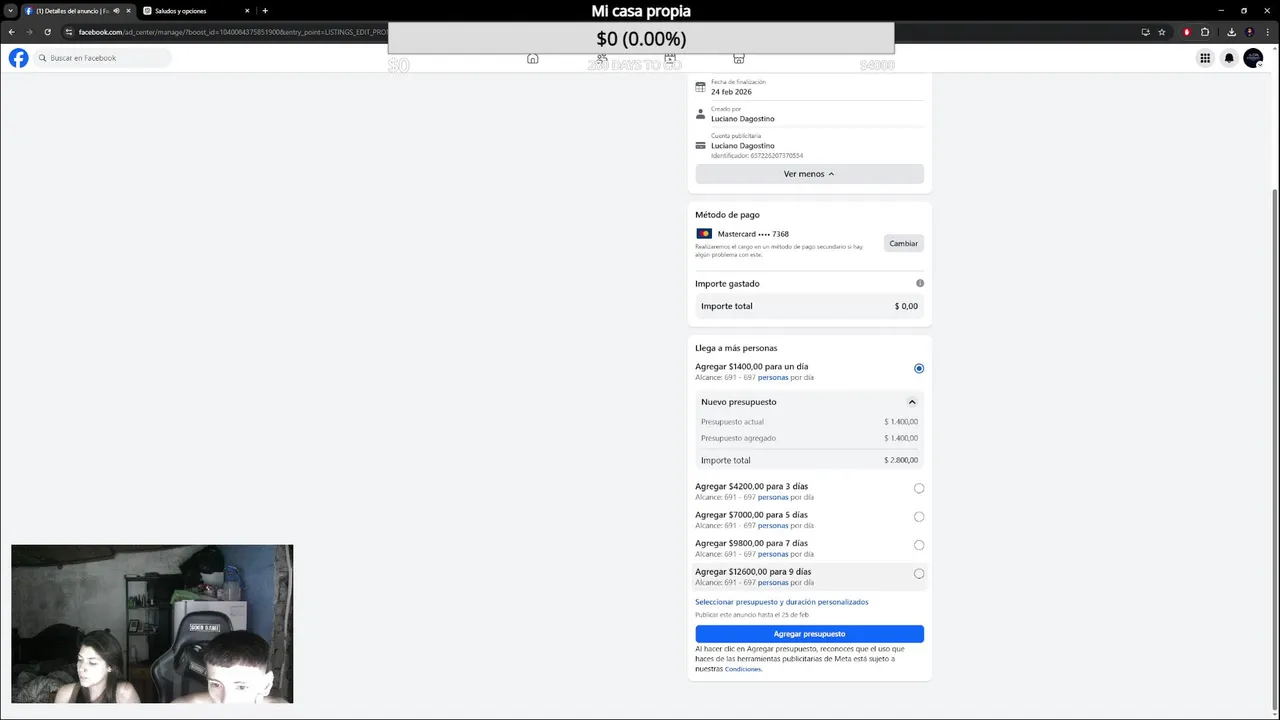This screenshot has width=1280, height=720.
Task: Close the Detalles del anuncio tab
Action: click(x=128, y=11)
